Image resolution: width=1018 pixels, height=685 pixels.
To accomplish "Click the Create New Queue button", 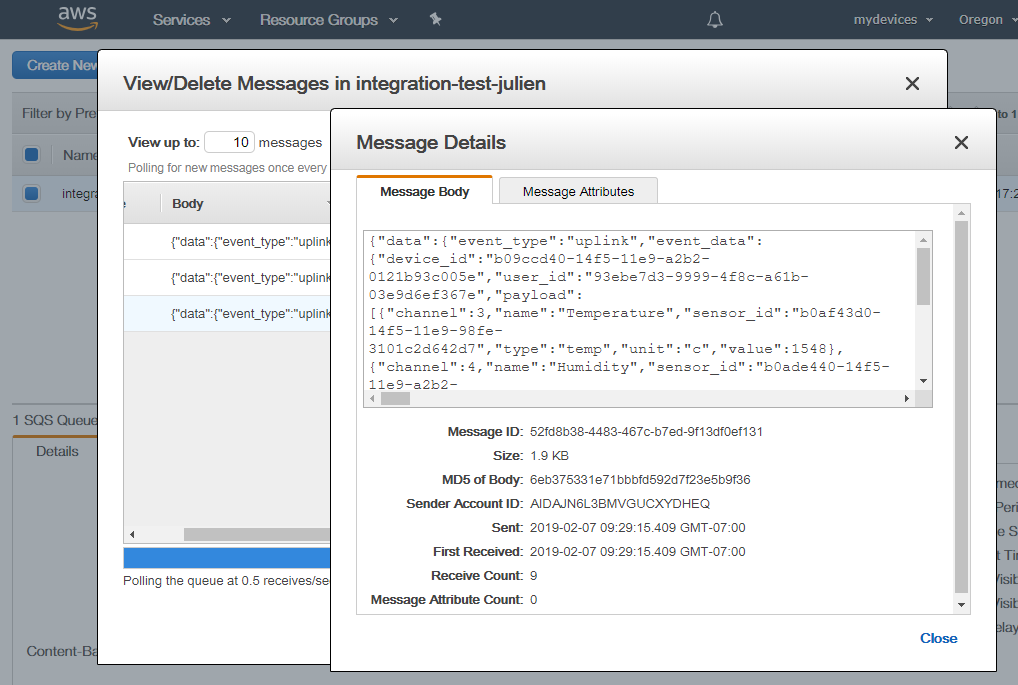I will click(55, 65).
